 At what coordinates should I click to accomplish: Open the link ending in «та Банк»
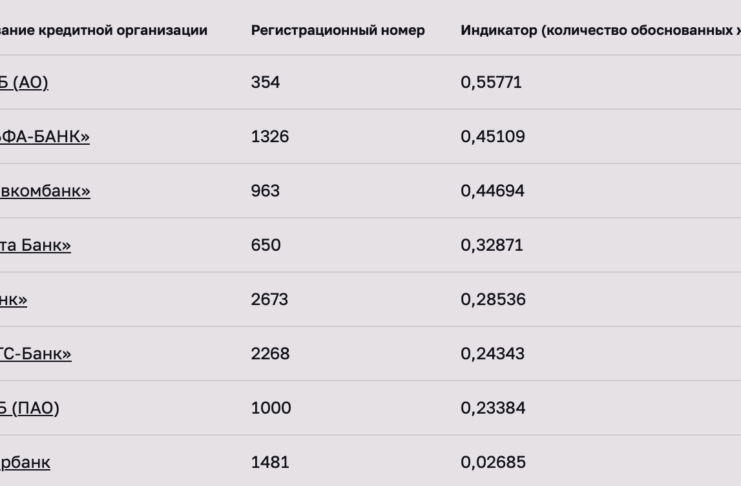click(x=35, y=245)
